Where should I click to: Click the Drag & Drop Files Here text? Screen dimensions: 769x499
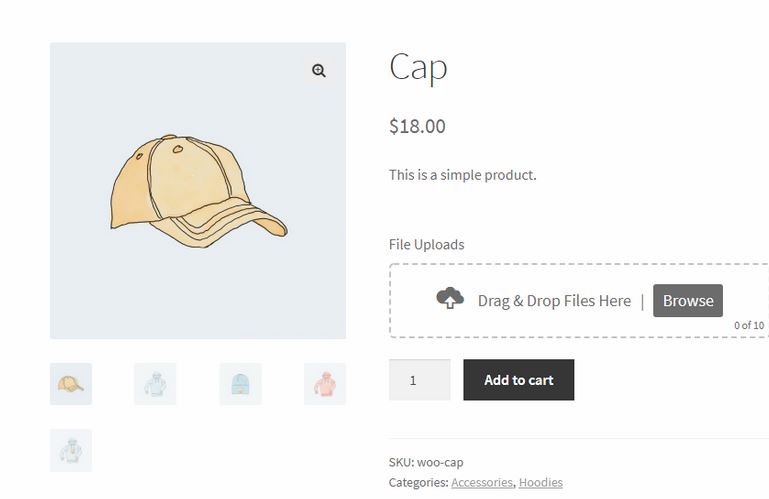point(554,301)
